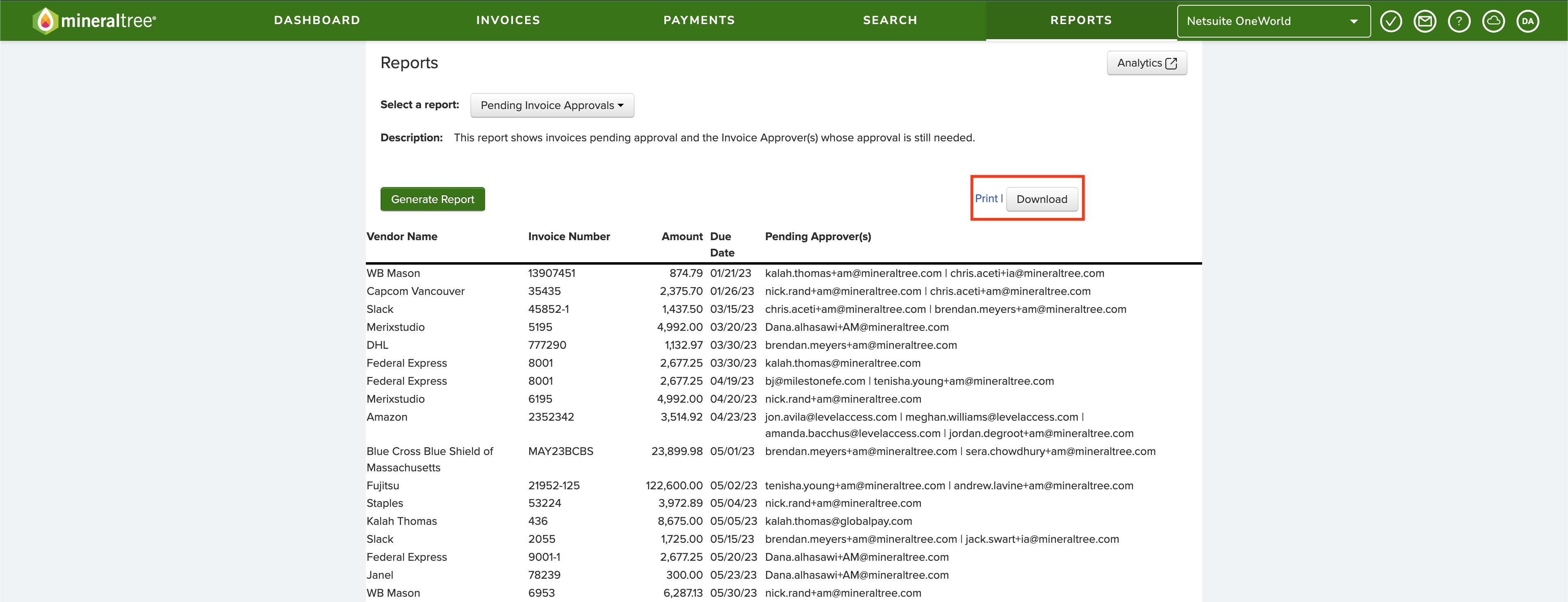Click the Invoice Number column header

click(x=569, y=236)
